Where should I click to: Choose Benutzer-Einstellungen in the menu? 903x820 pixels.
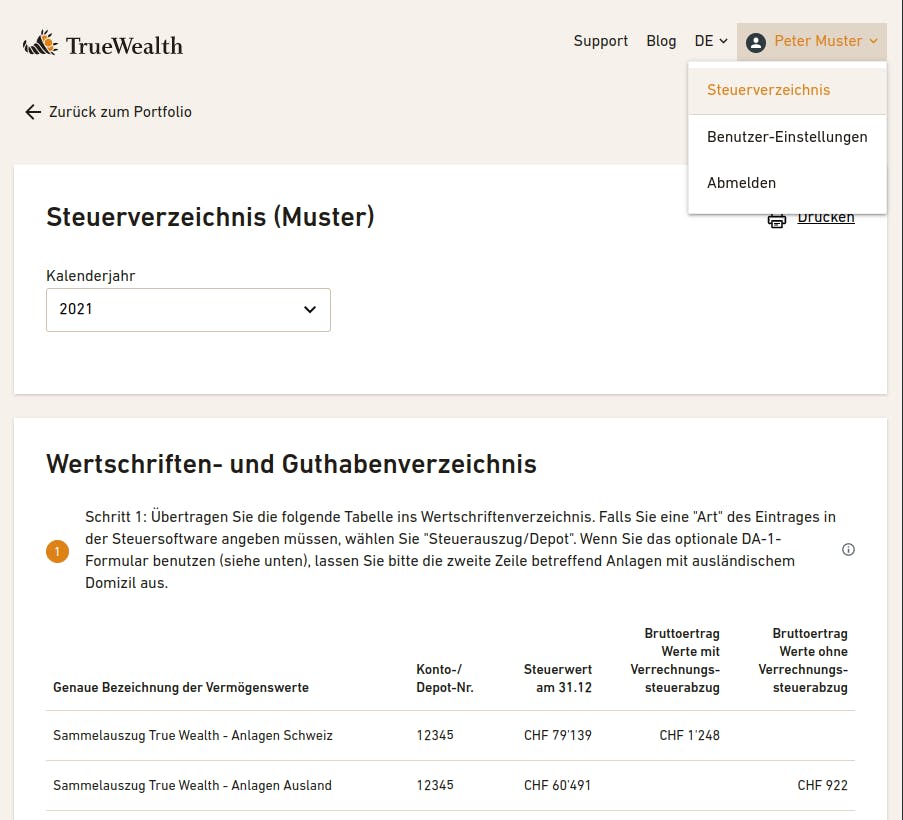tap(787, 137)
